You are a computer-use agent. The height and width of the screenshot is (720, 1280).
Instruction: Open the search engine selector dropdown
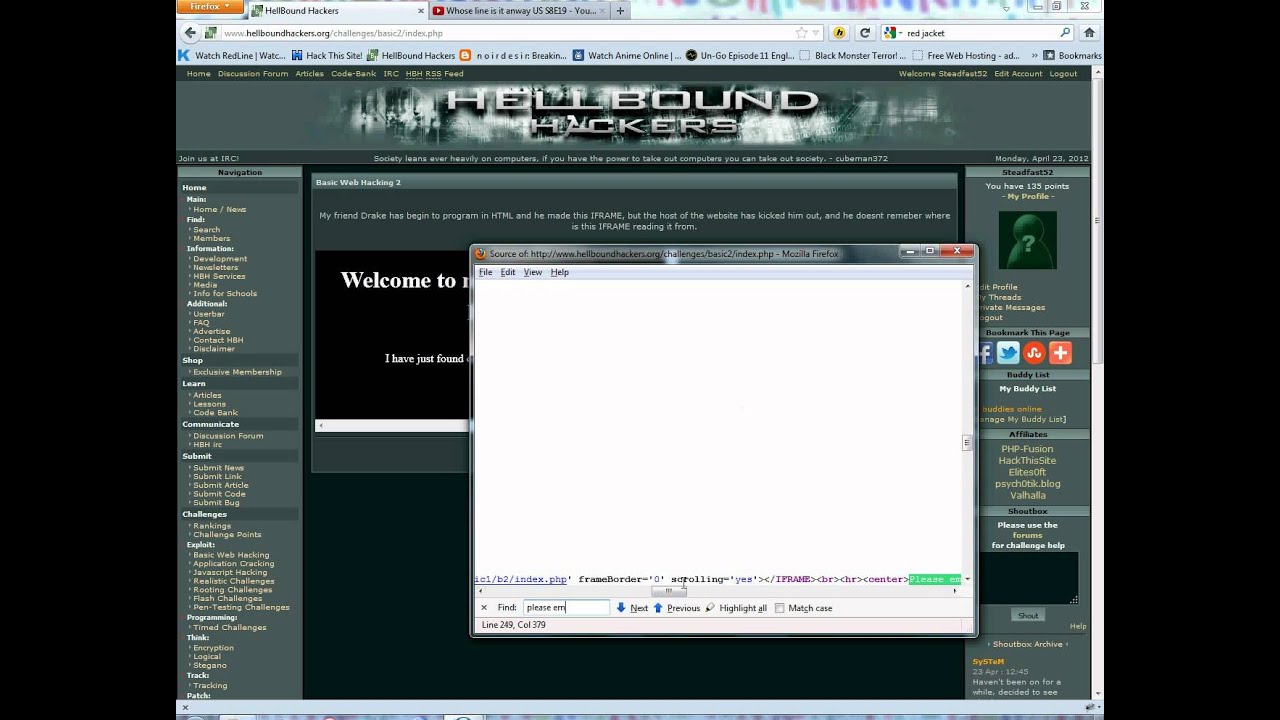892,33
